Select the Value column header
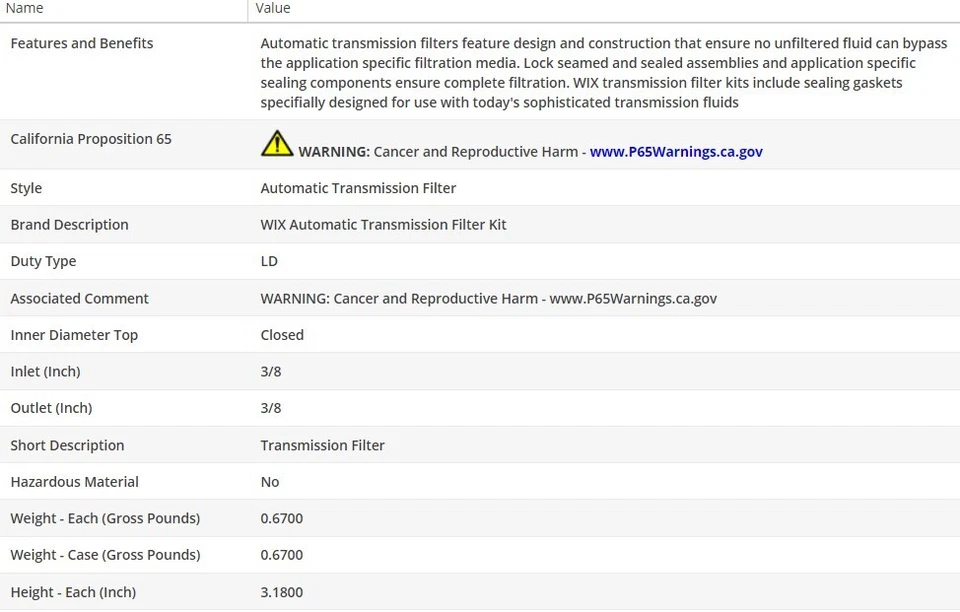Screen dimensions: 960x612 pyautogui.click(x=273, y=8)
